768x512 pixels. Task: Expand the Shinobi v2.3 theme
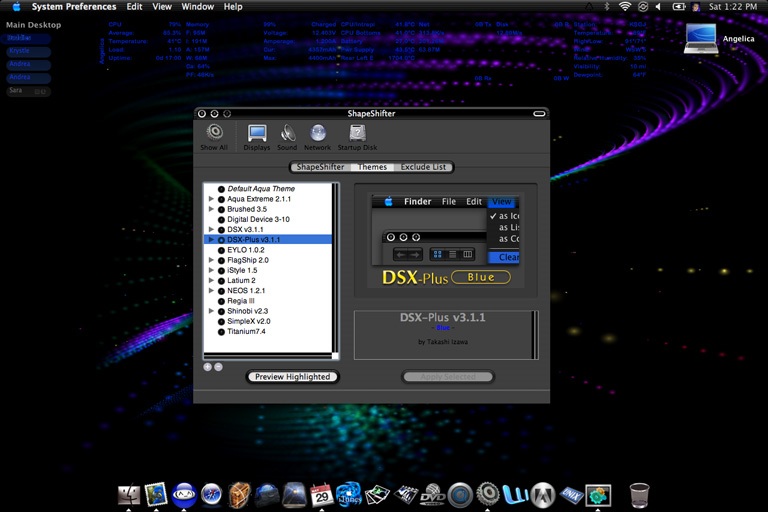coord(211,311)
